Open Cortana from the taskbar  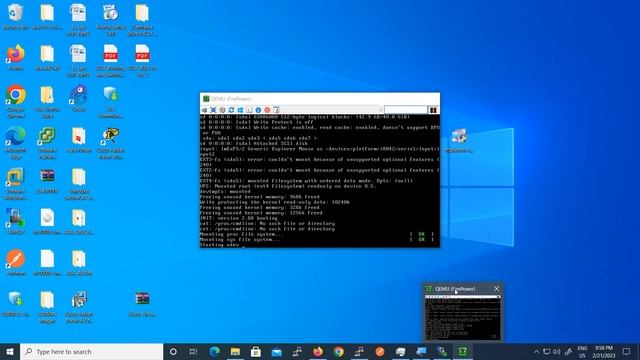click(173, 351)
